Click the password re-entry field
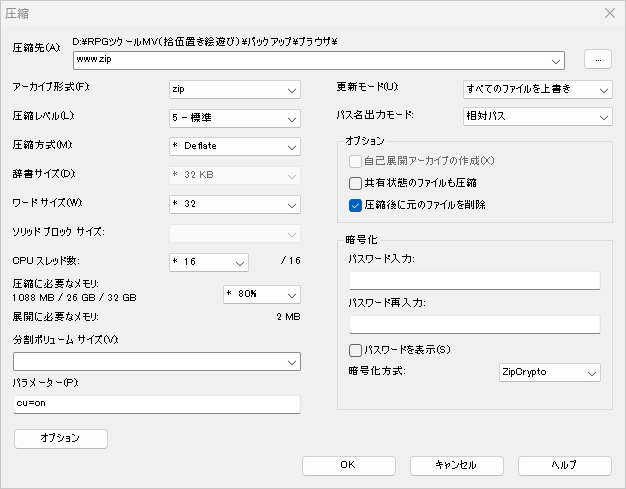The width and height of the screenshot is (626, 489). point(474,324)
